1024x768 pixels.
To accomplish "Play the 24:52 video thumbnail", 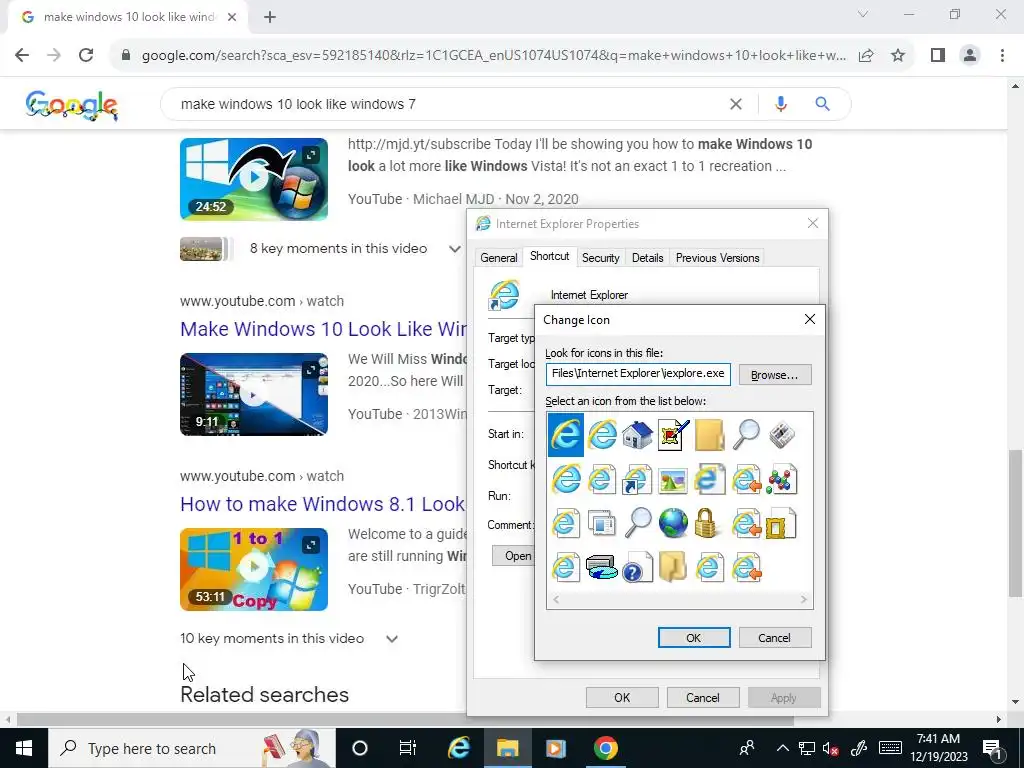I will point(253,179).
